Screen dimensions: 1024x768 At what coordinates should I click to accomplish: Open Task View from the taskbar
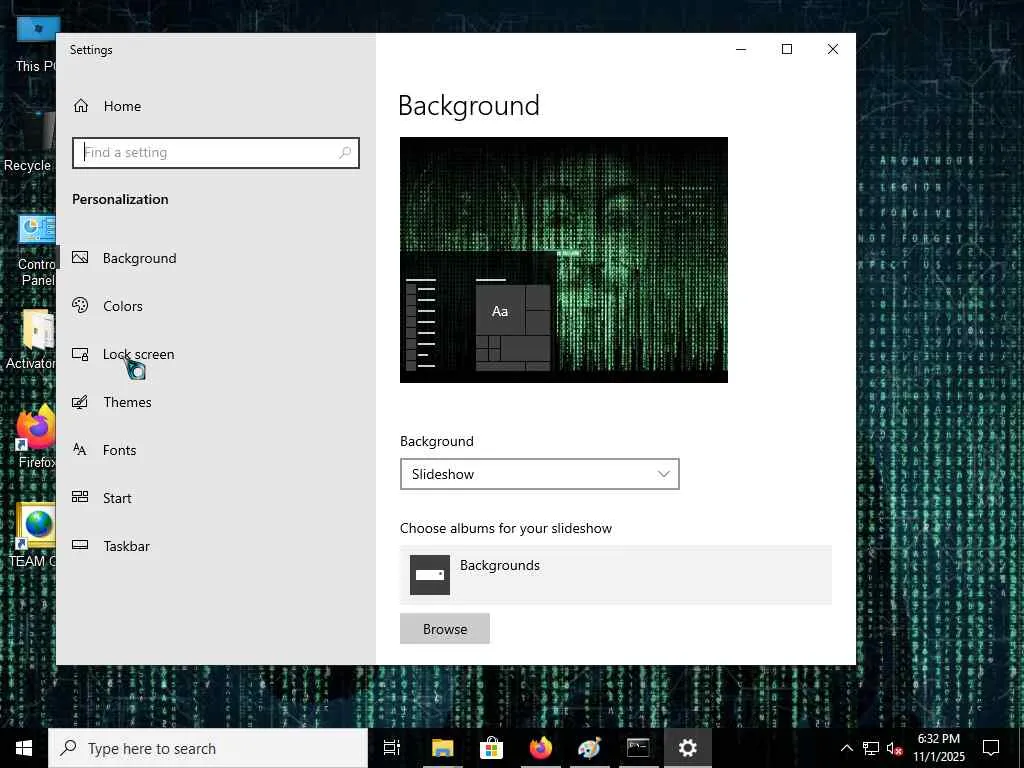(392, 748)
